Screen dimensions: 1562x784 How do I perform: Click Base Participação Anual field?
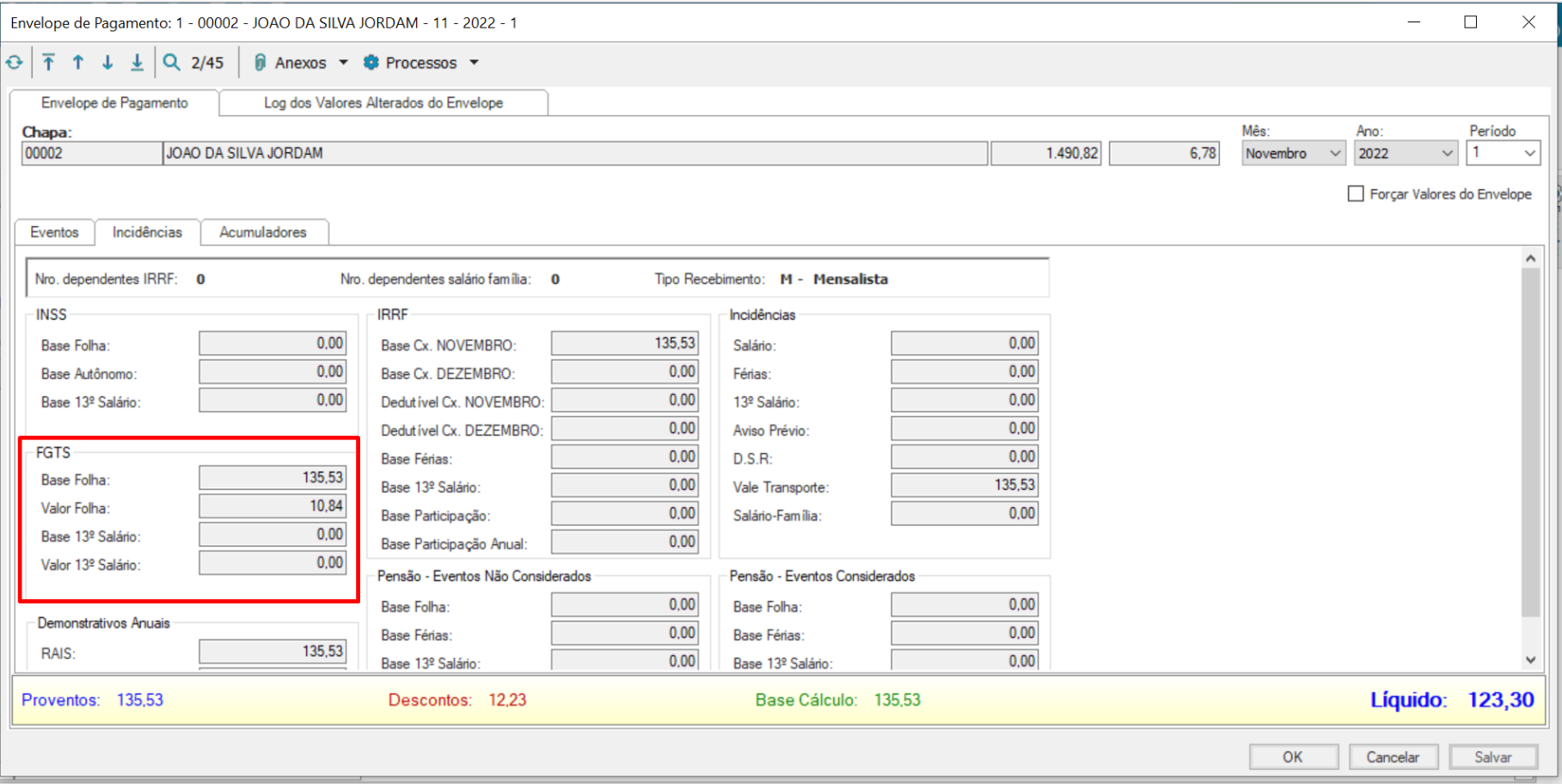625,542
